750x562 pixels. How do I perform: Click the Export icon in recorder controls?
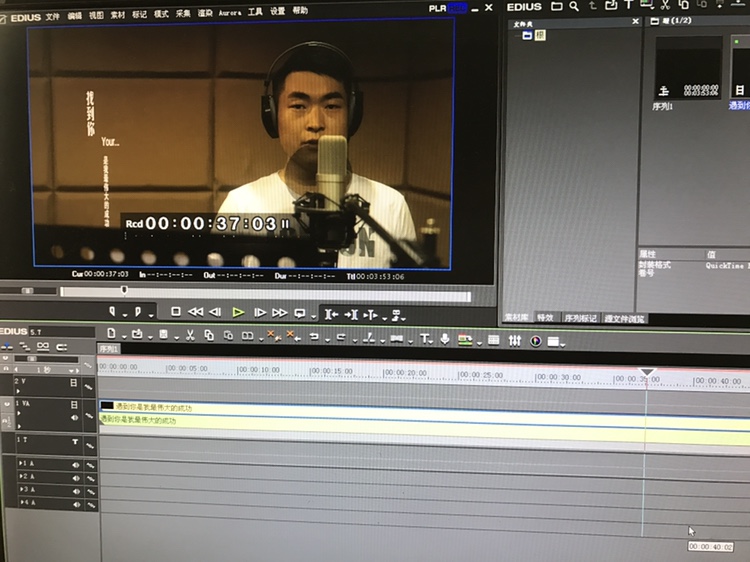396,315
